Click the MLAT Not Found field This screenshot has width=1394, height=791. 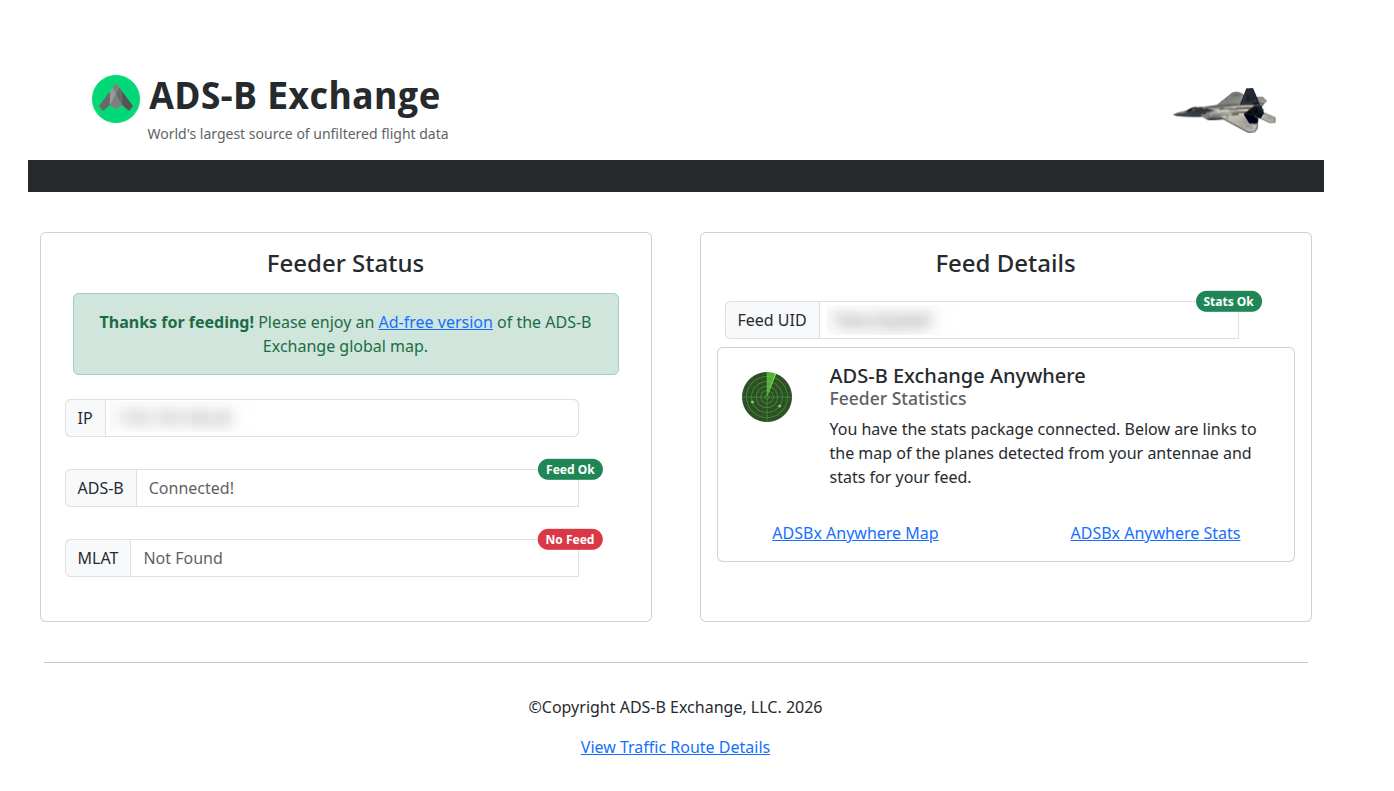click(355, 558)
